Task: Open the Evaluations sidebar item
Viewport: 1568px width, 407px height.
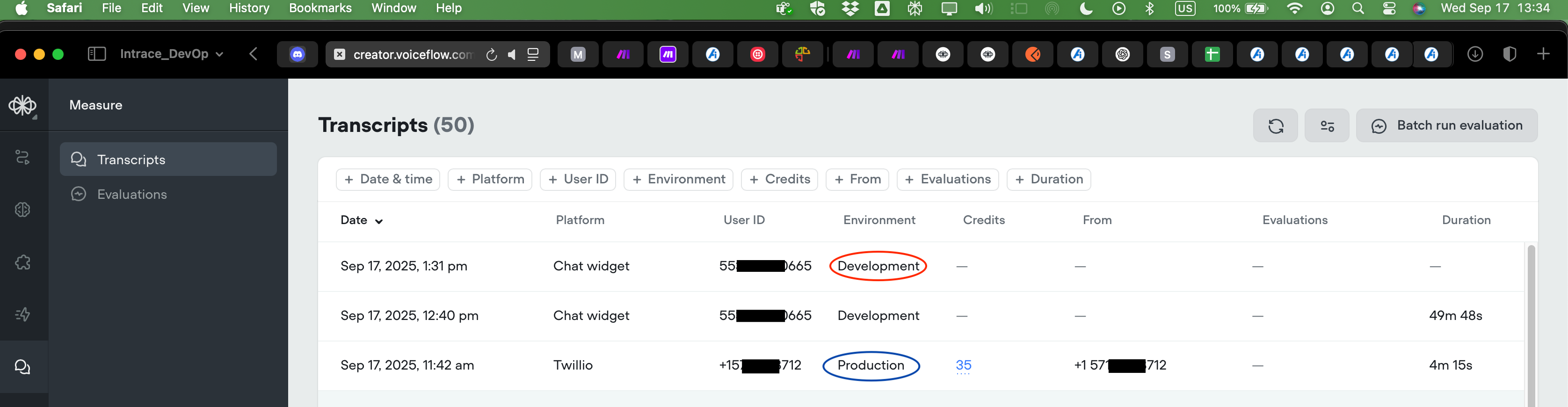Action: pyautogui.click(x=132, y=195)
